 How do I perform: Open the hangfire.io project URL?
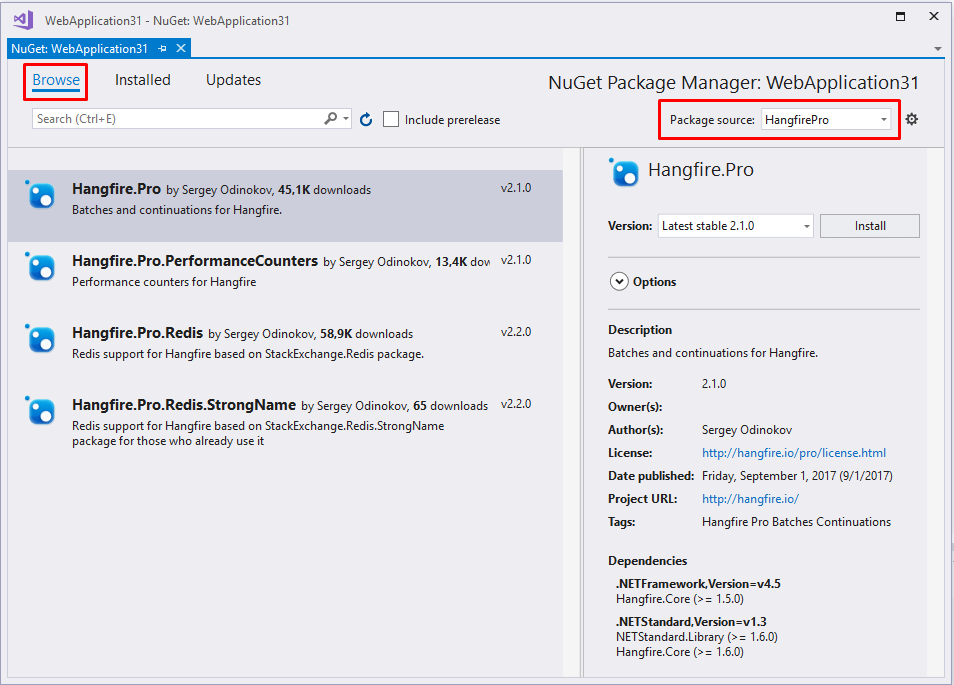tap(750, 499)
